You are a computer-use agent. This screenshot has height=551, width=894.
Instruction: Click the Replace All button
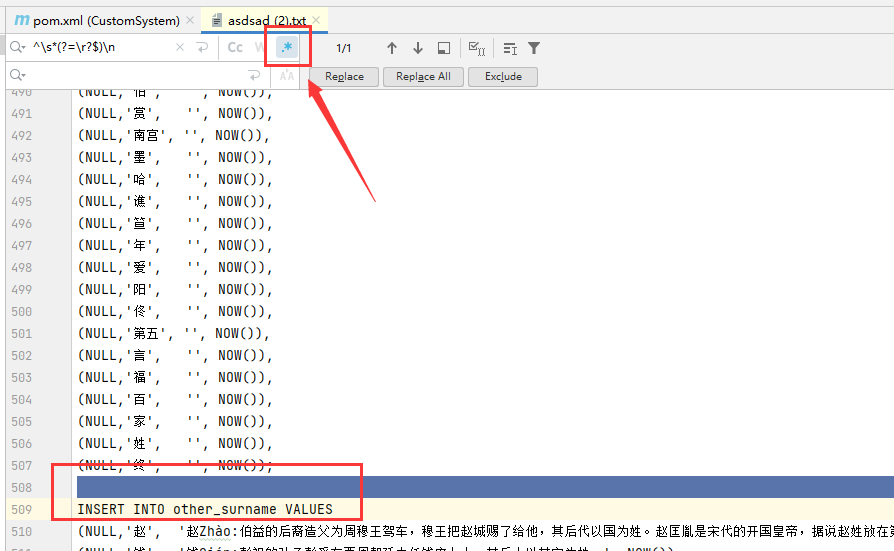pyautogui.click(x=423, y=76)
